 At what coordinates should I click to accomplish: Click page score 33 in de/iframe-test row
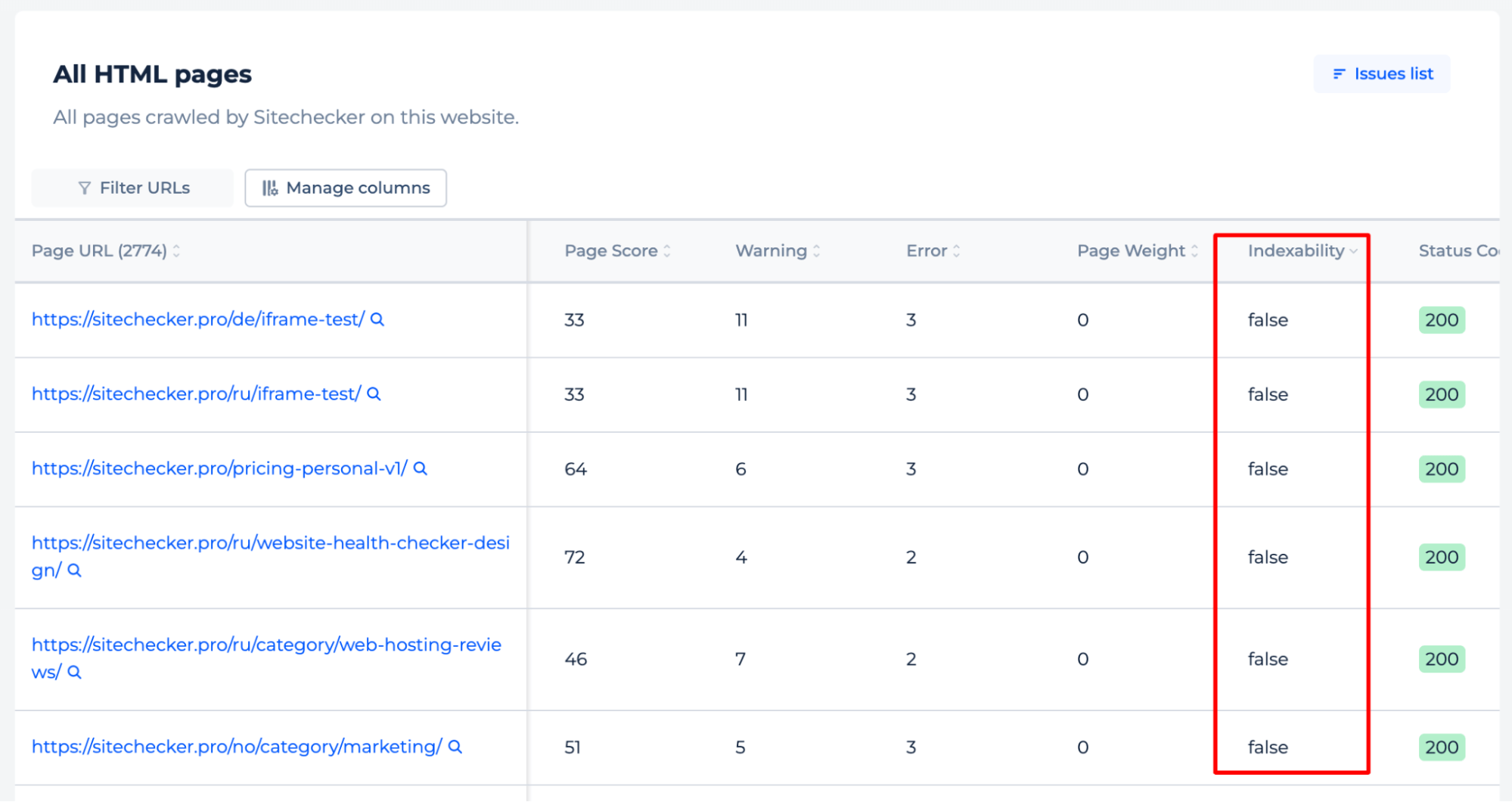click(574, 320)
